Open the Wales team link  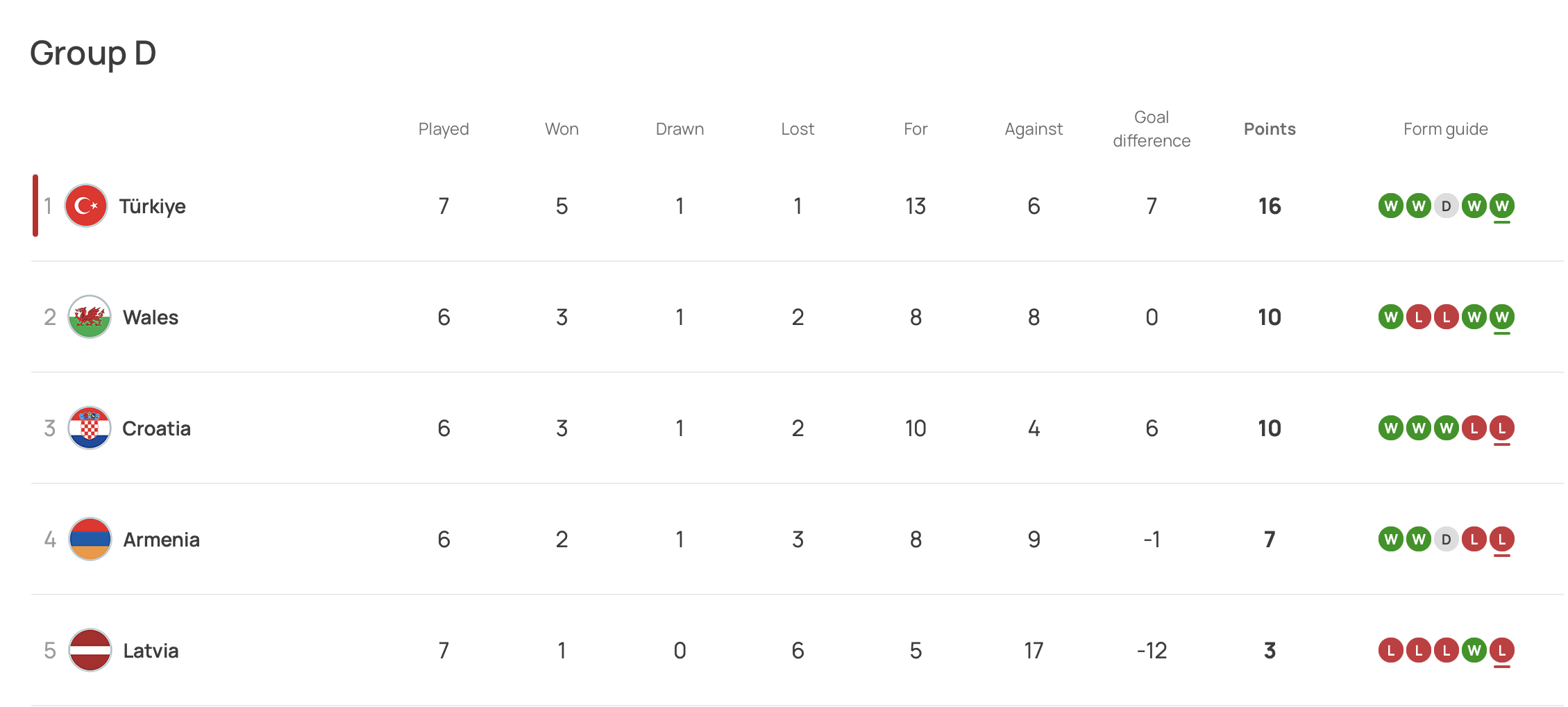pos(151,317)
